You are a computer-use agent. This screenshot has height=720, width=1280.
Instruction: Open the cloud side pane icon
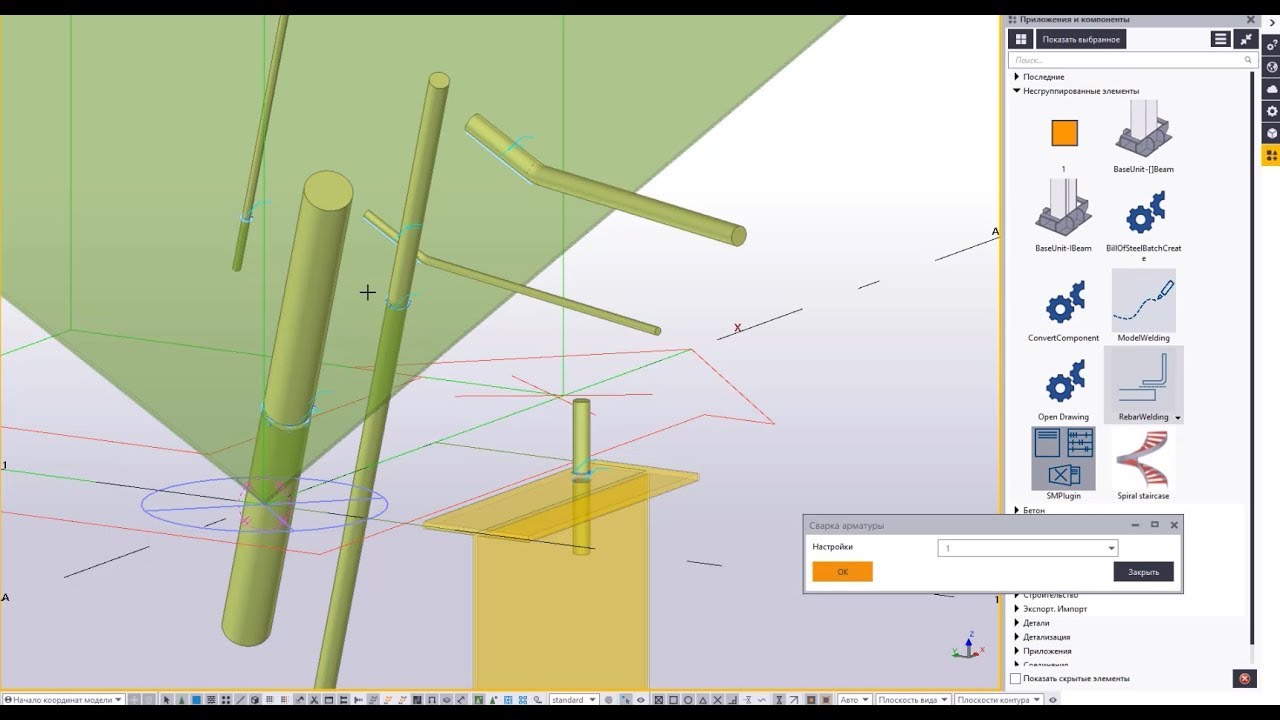coord(1271,89)
